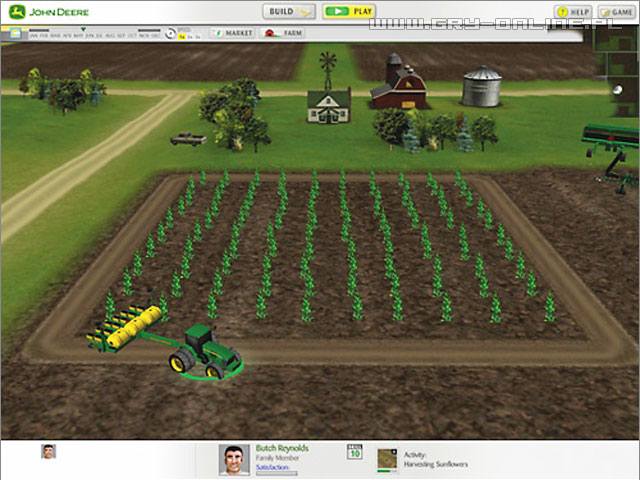Image resolution: width=640 pixels, height=480 pixels.
Task: Click the white farmhouse
Action: [329, 106]
